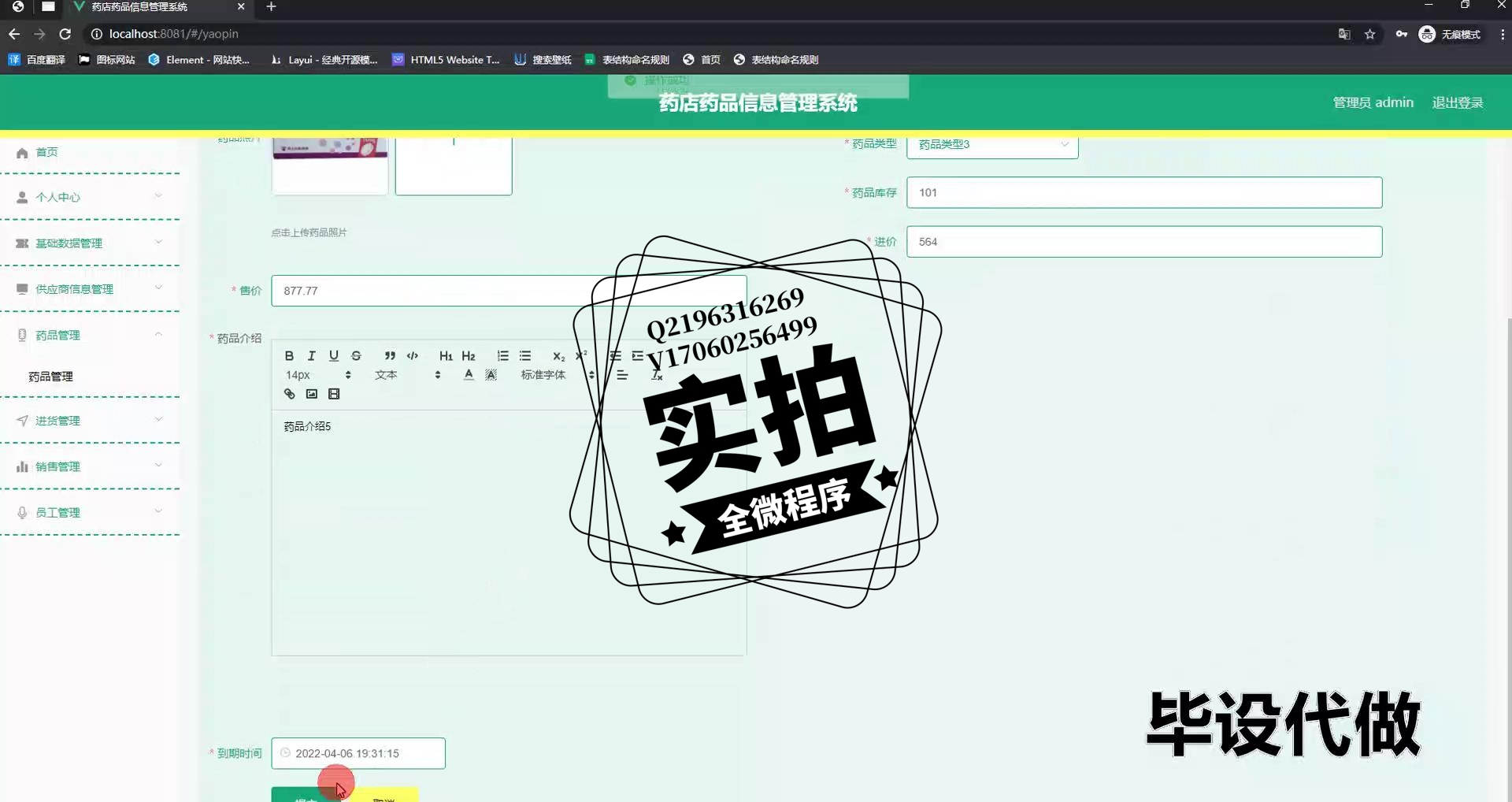Expand the 供应商信息管理 sidebar menu
Viewport: 1512px width, 802px height.
click(90, 289)
